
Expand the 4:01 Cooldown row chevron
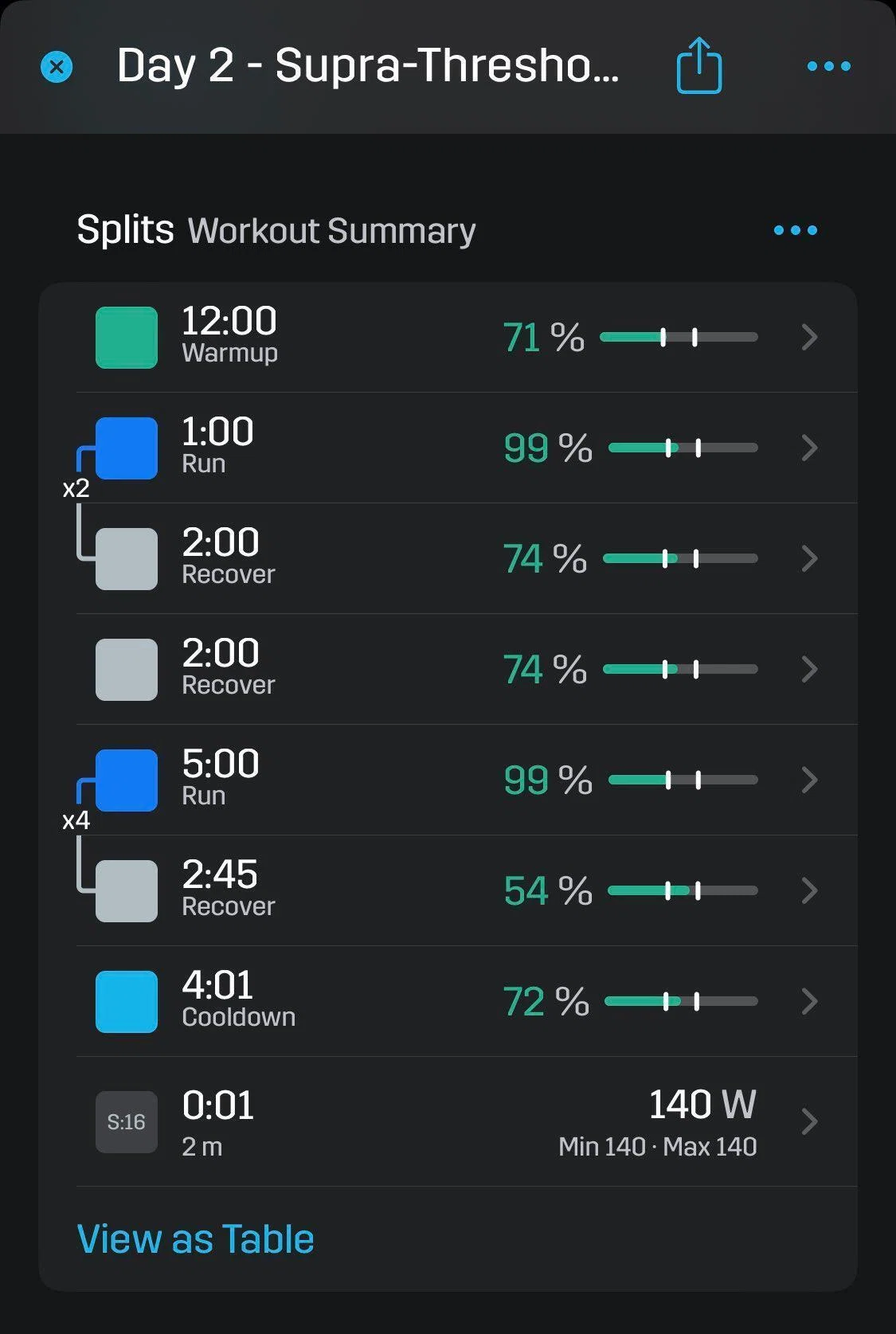tap(809, 1002)
